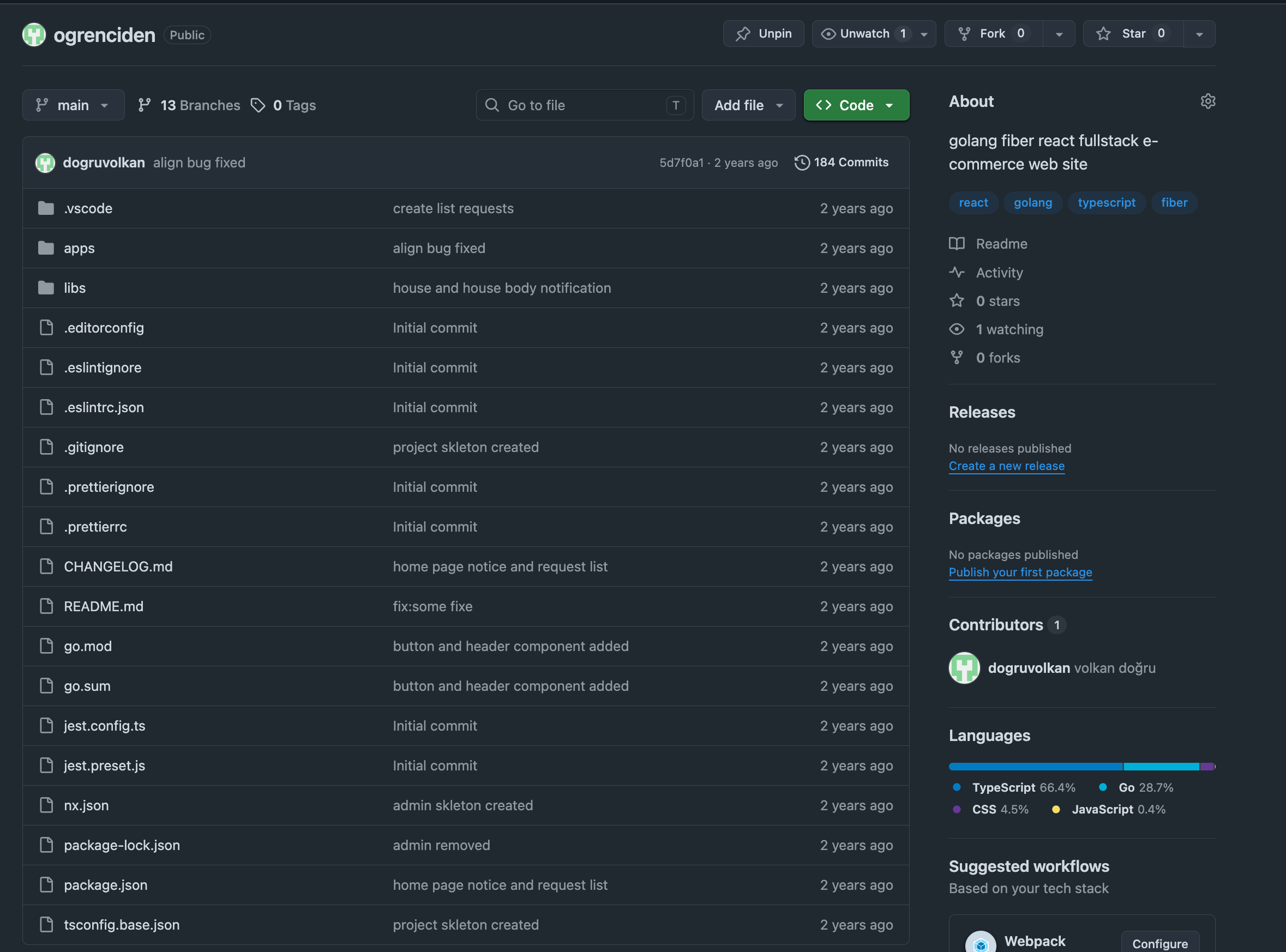Open the .editorconfig file
The image size is (1286, 952).
[x=104, y=327]
